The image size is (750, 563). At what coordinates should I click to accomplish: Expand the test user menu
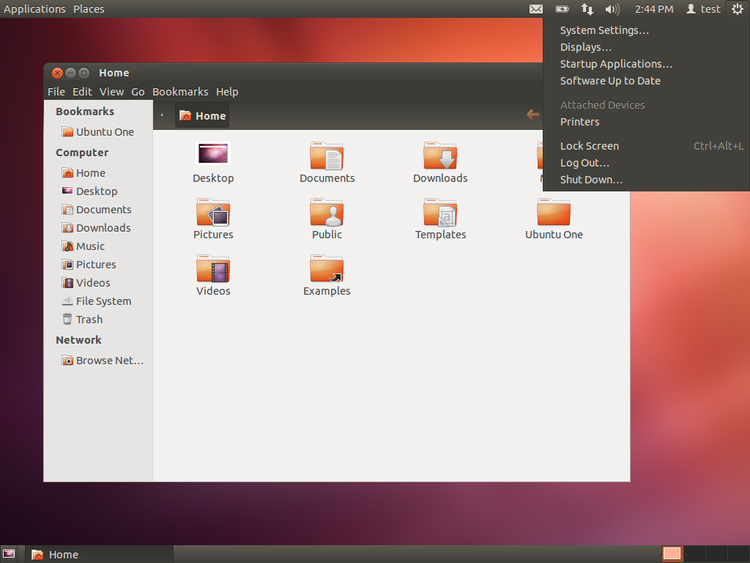(x=703, y=9)
